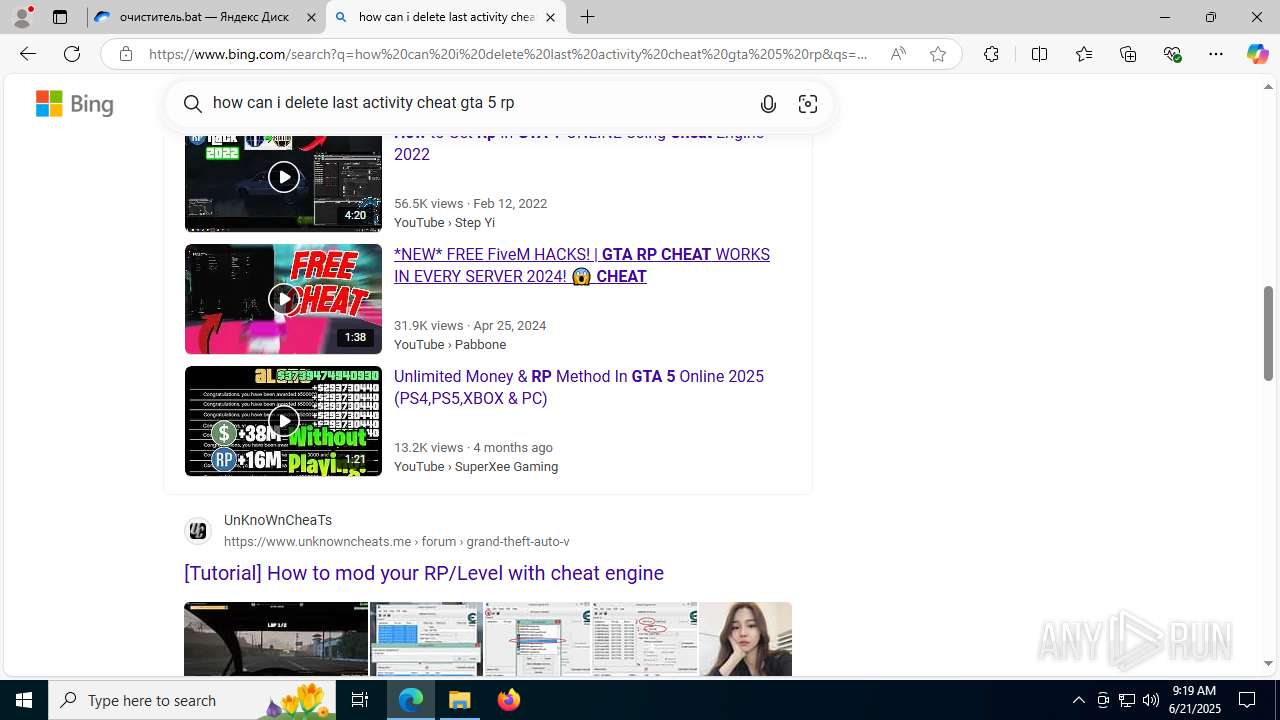The height and width of the screenshot is (720, 1280).
Task: Open the Cheat Engine 2022 video title link
Action: tap(579, 143)
